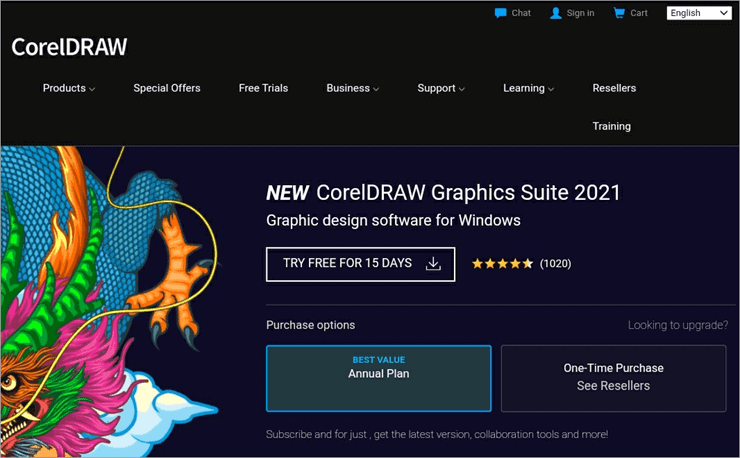The image size is (740, 458).
Task: Expand the Business menu chevron
Action: tap(376, 89)
